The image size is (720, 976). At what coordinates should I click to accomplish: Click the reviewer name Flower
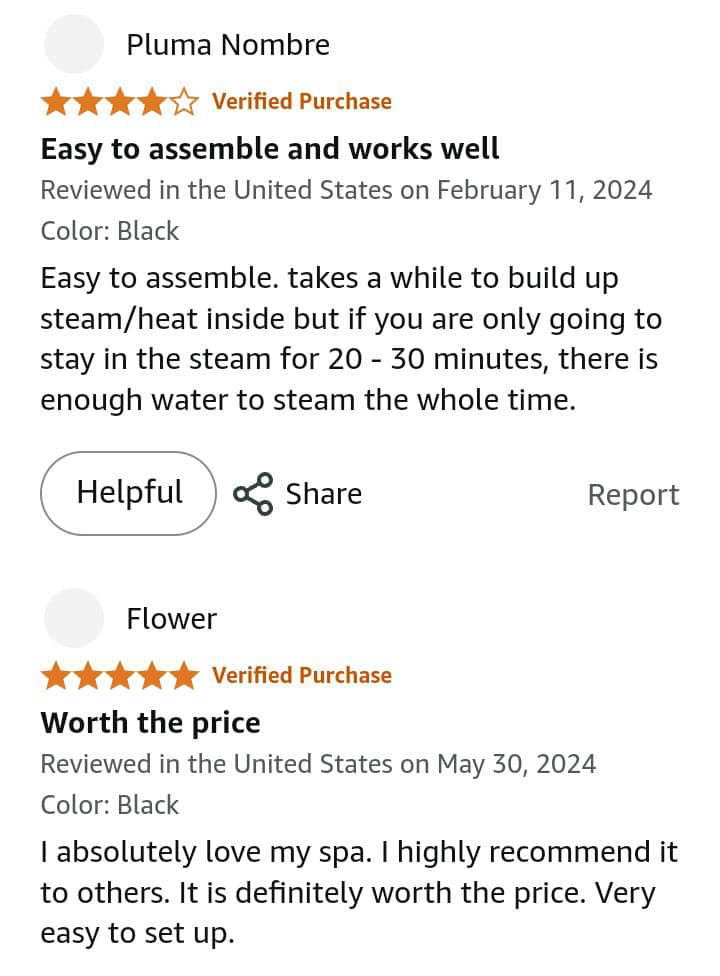pos(171,619)
